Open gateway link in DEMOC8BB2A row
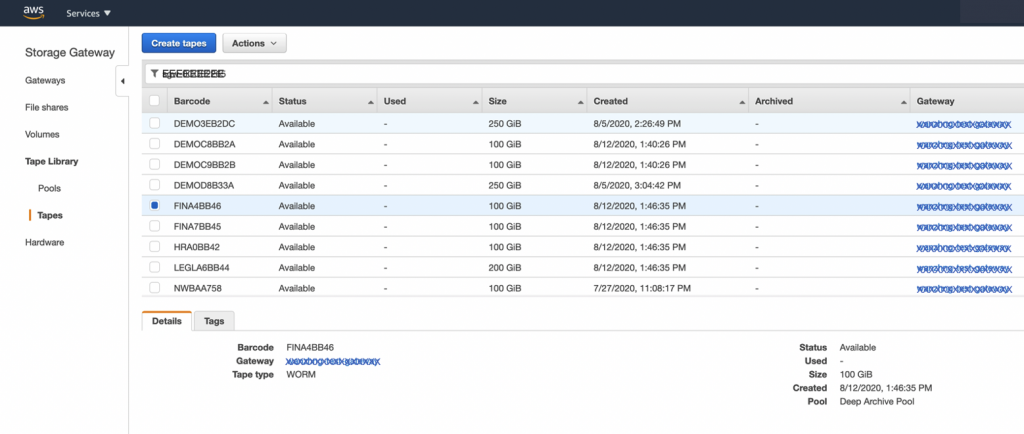Viewport: 1024px width, 434px height. click(x=964, y=144)
